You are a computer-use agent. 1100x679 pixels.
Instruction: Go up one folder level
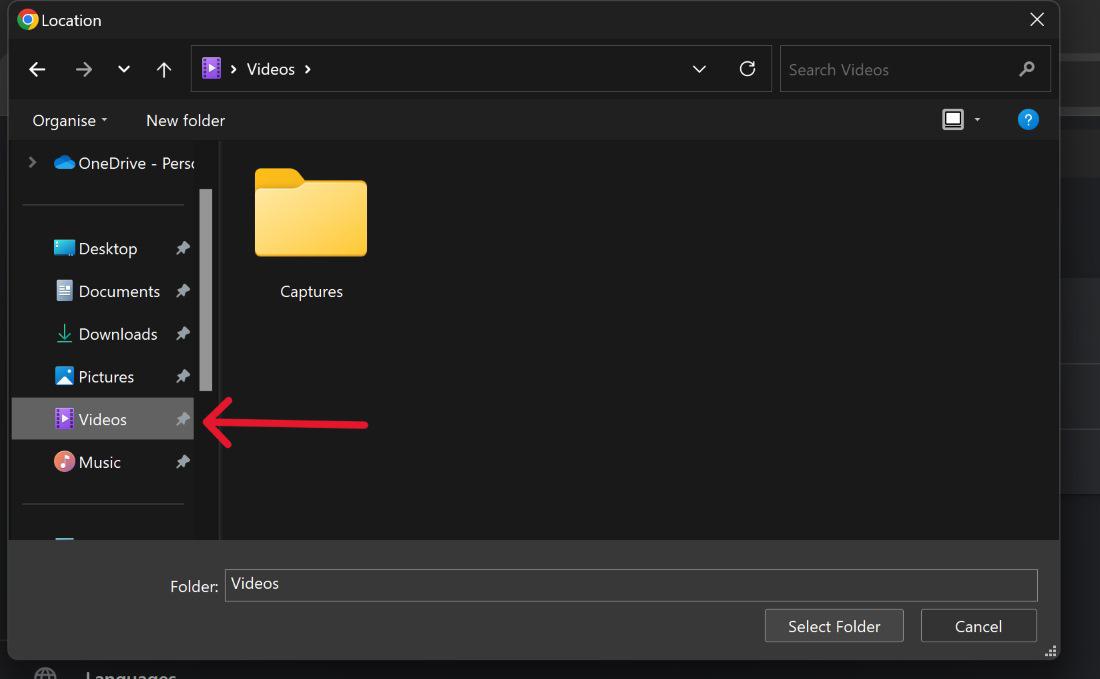click(x=164, y=69)
